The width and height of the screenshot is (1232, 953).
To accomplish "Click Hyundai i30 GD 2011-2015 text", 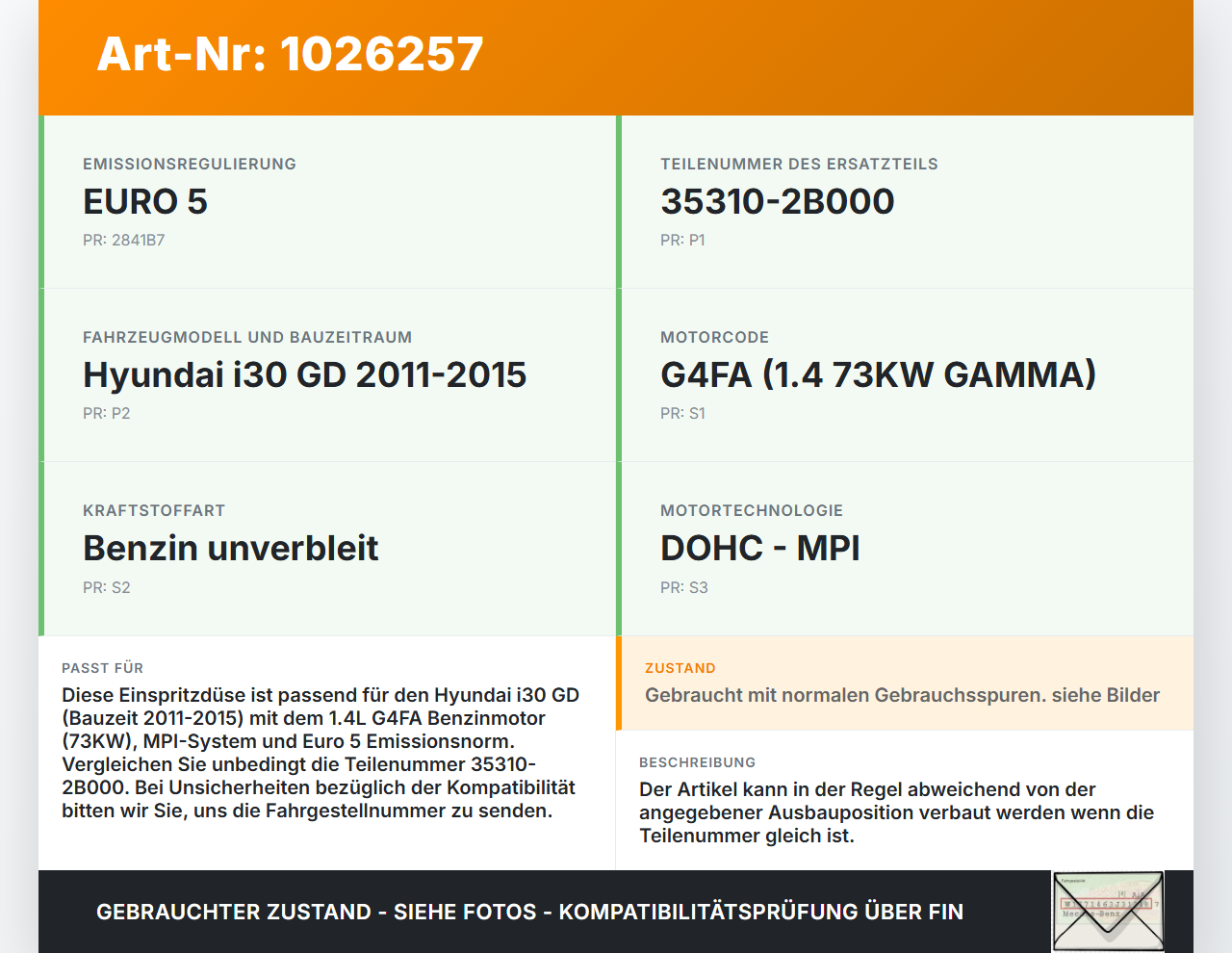I will click(x=305, y=375).
